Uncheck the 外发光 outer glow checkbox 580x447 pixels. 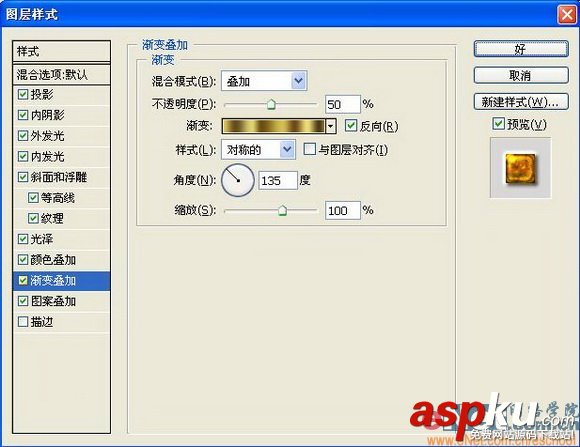click(x=23, y=136)
